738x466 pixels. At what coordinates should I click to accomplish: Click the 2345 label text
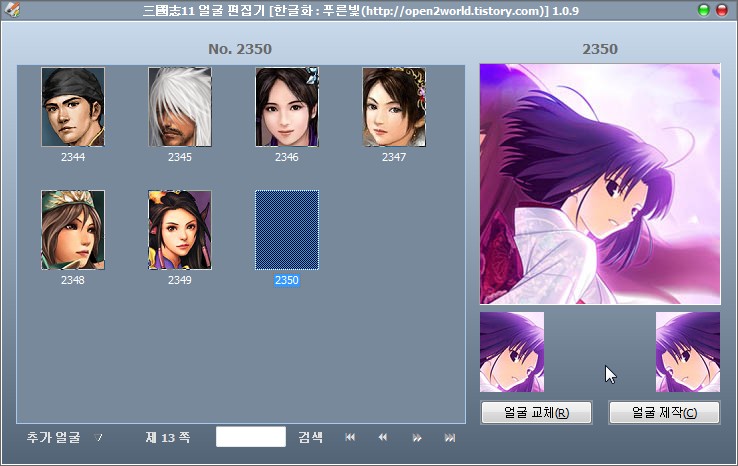180,157
